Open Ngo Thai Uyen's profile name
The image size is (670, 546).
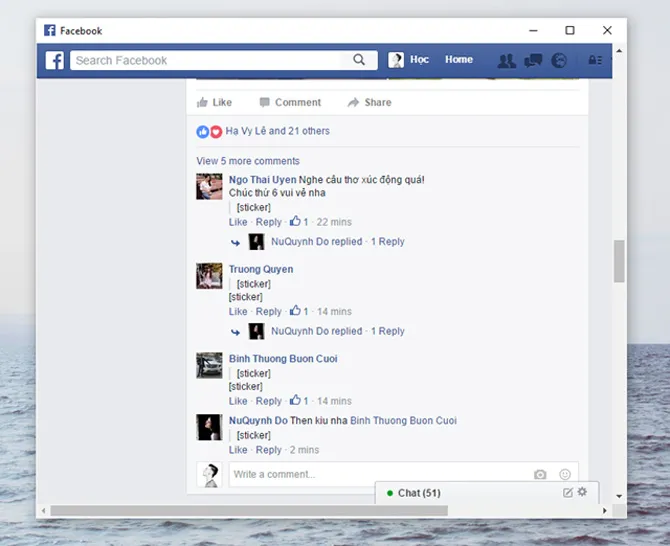[262, 180]
